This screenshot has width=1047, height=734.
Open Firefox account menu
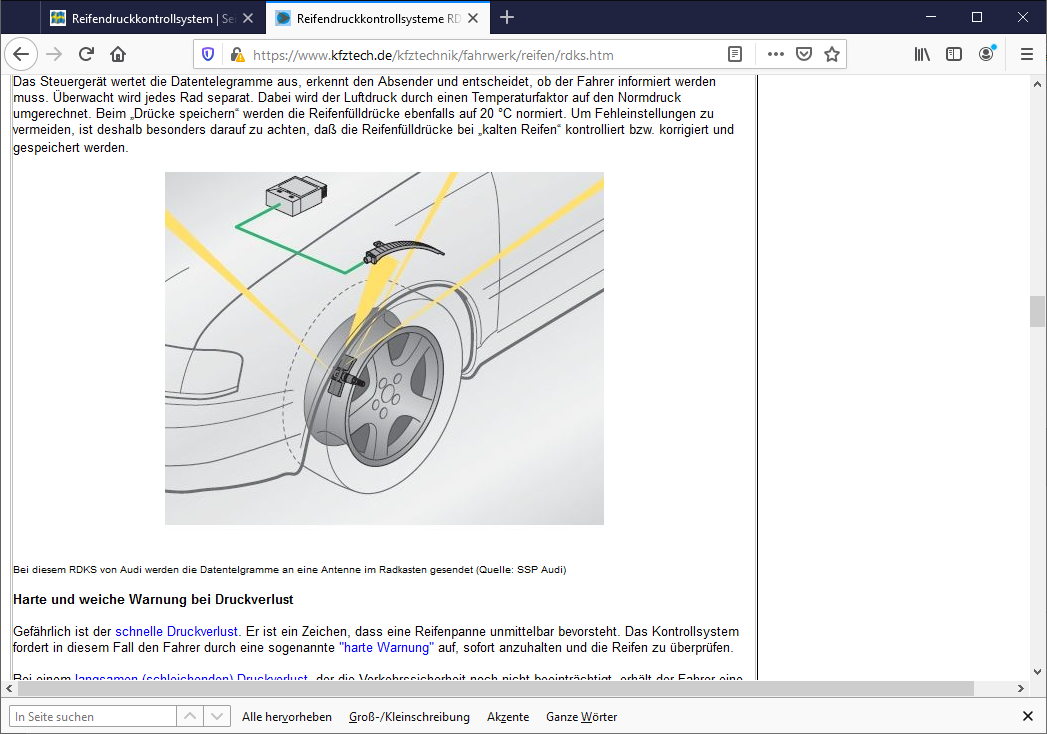pyautogui.click(x=986, y=54)
